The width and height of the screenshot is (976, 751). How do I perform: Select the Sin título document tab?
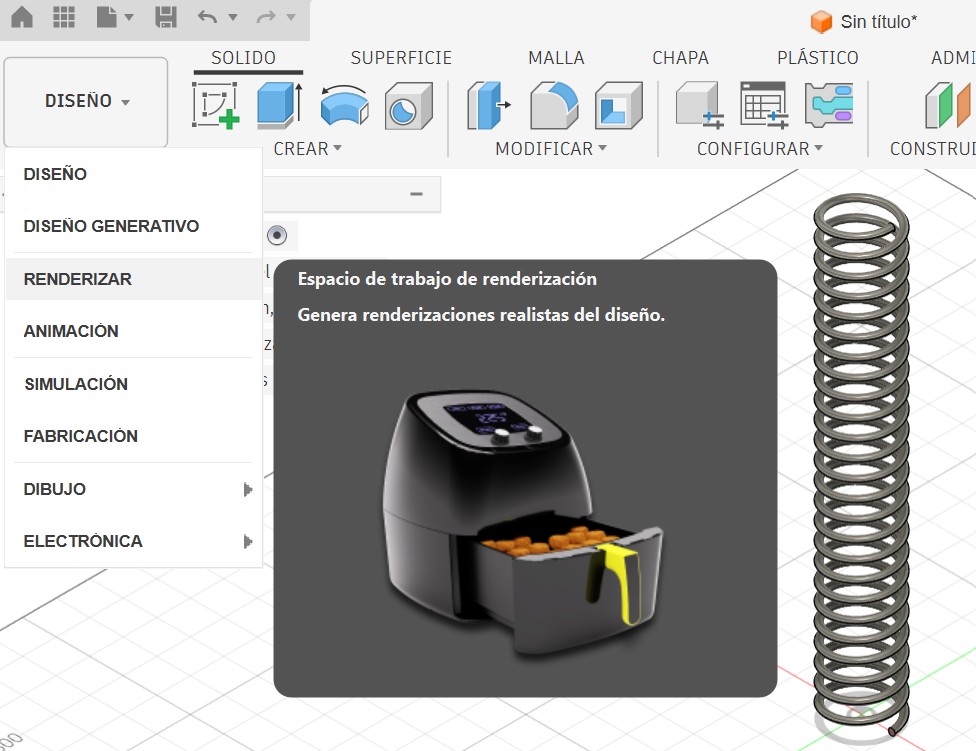878,22
